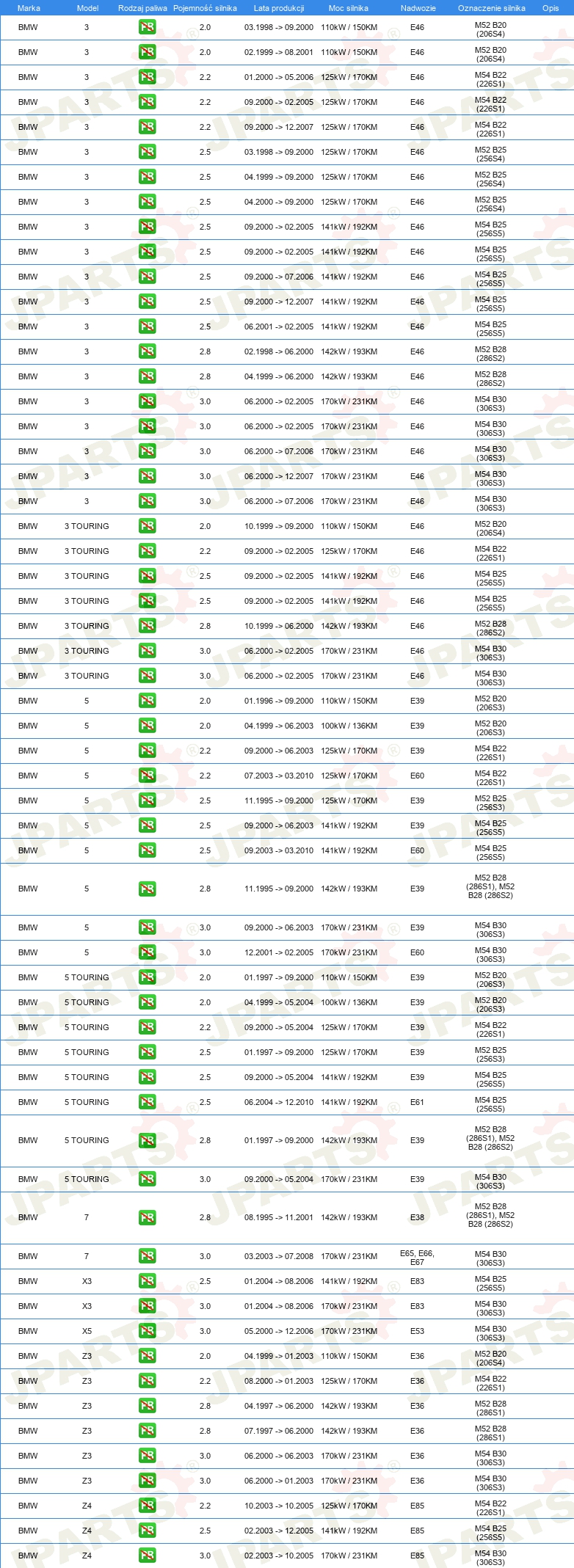Click the E65, E66, E67 body cell
The height and width of the screenshot is (1568, 574).
point(418,1258)
